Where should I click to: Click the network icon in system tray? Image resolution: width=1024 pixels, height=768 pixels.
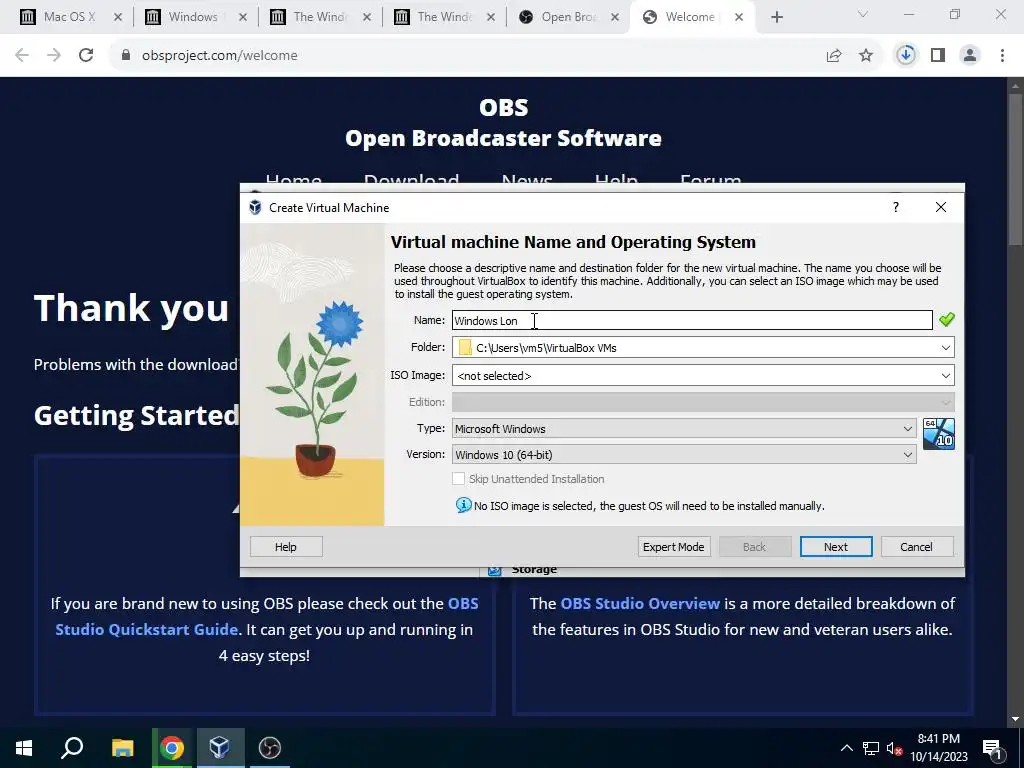point(871,748)
